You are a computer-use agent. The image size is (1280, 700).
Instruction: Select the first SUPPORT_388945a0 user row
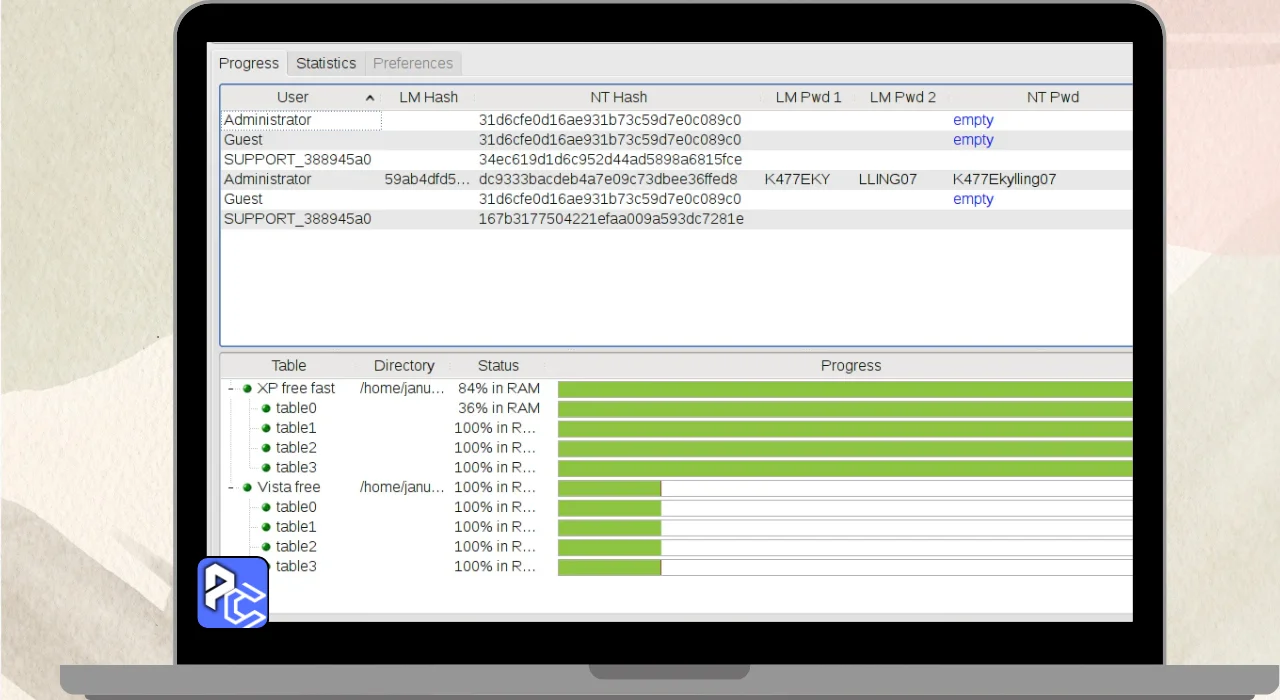pyautogui.click(x=298, y=159)
